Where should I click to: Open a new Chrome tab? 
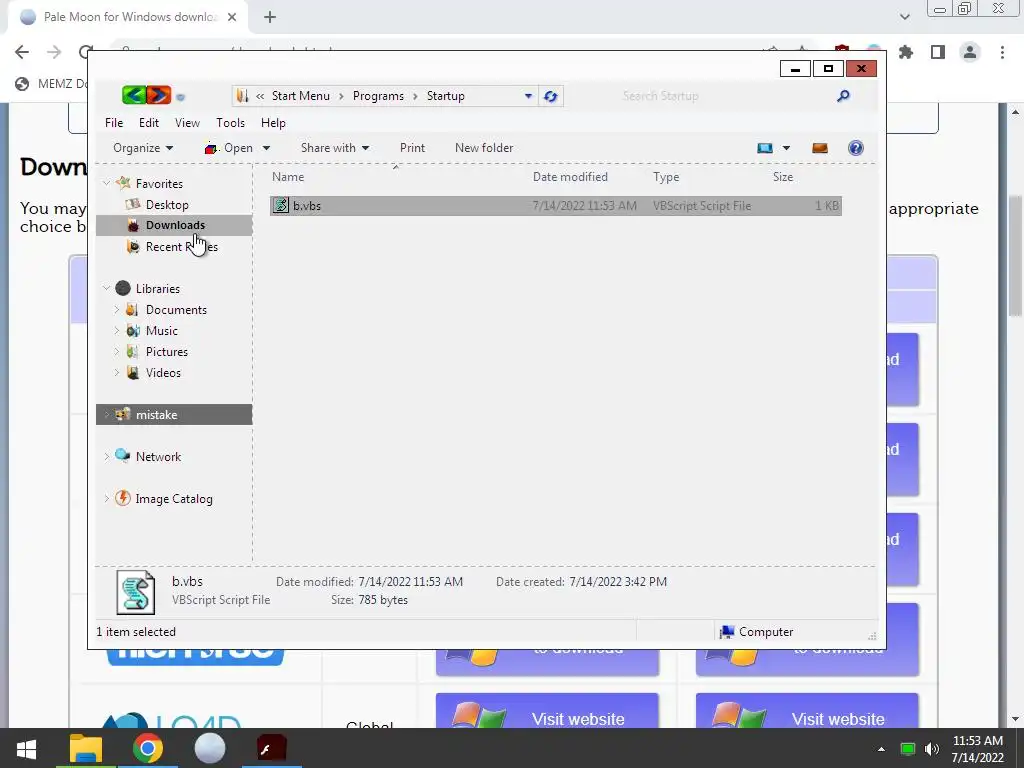point(270,18)
